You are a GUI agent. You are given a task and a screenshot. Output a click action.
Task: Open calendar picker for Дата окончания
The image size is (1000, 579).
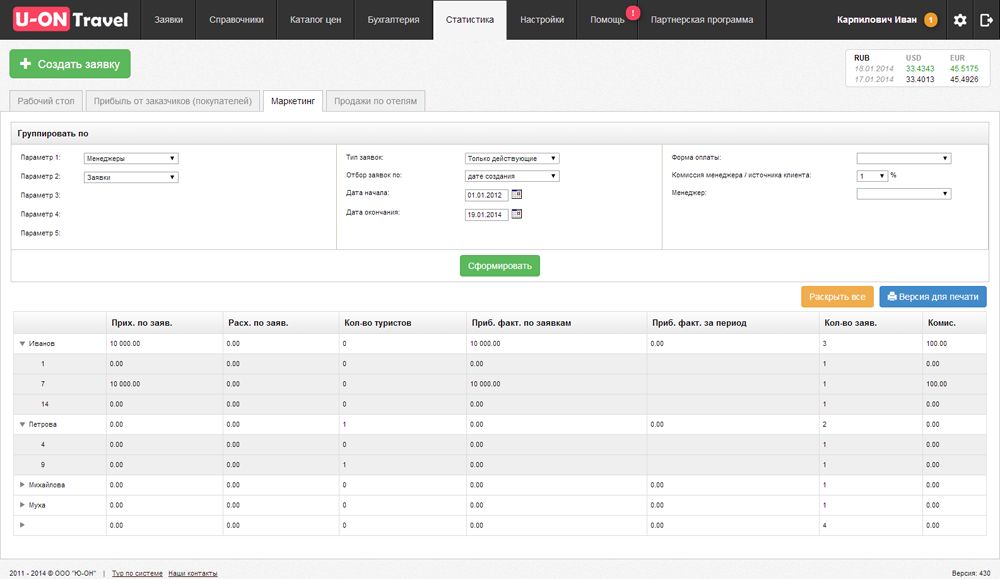517,214
